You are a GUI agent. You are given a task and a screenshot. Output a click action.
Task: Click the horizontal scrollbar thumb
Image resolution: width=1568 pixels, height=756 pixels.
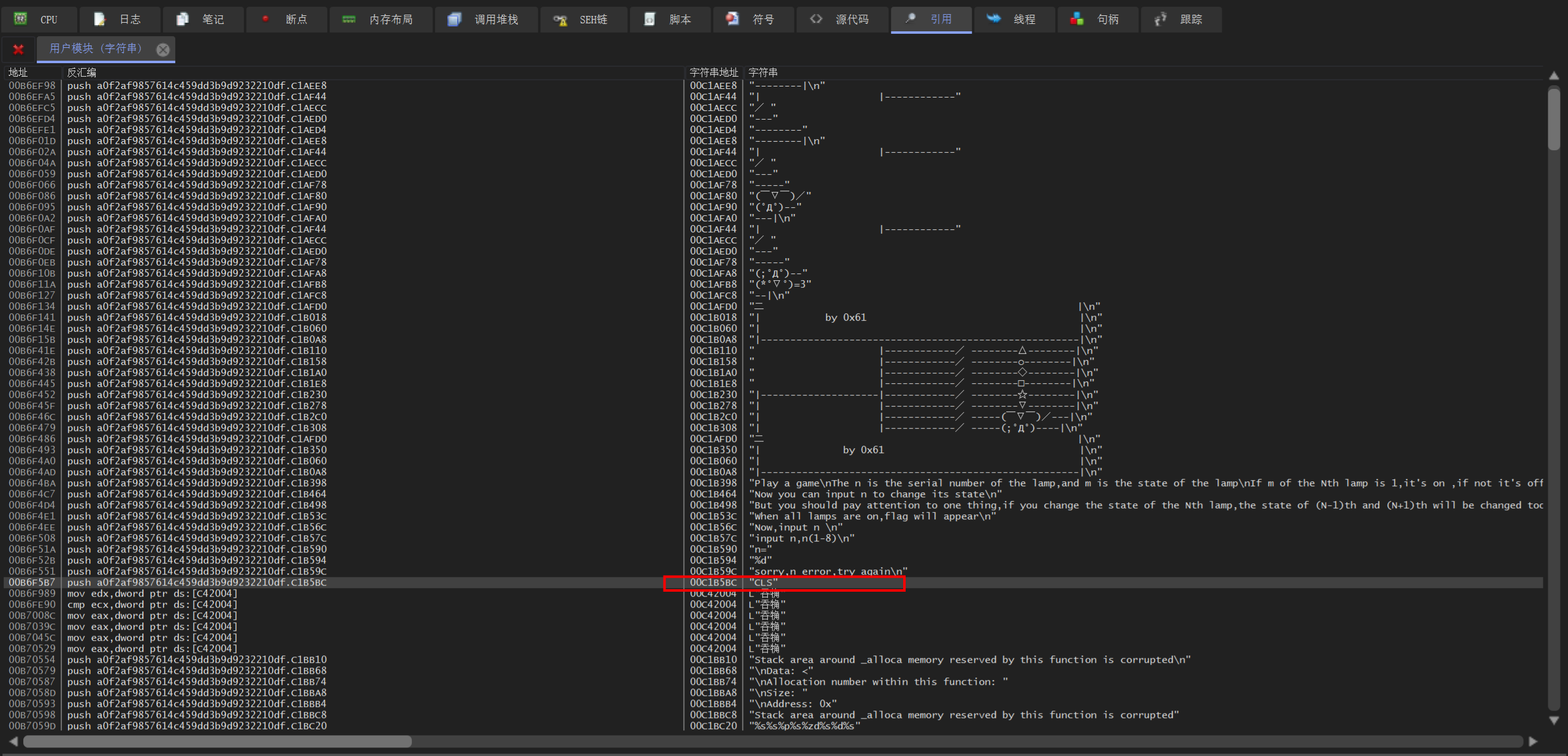[218, 741]
